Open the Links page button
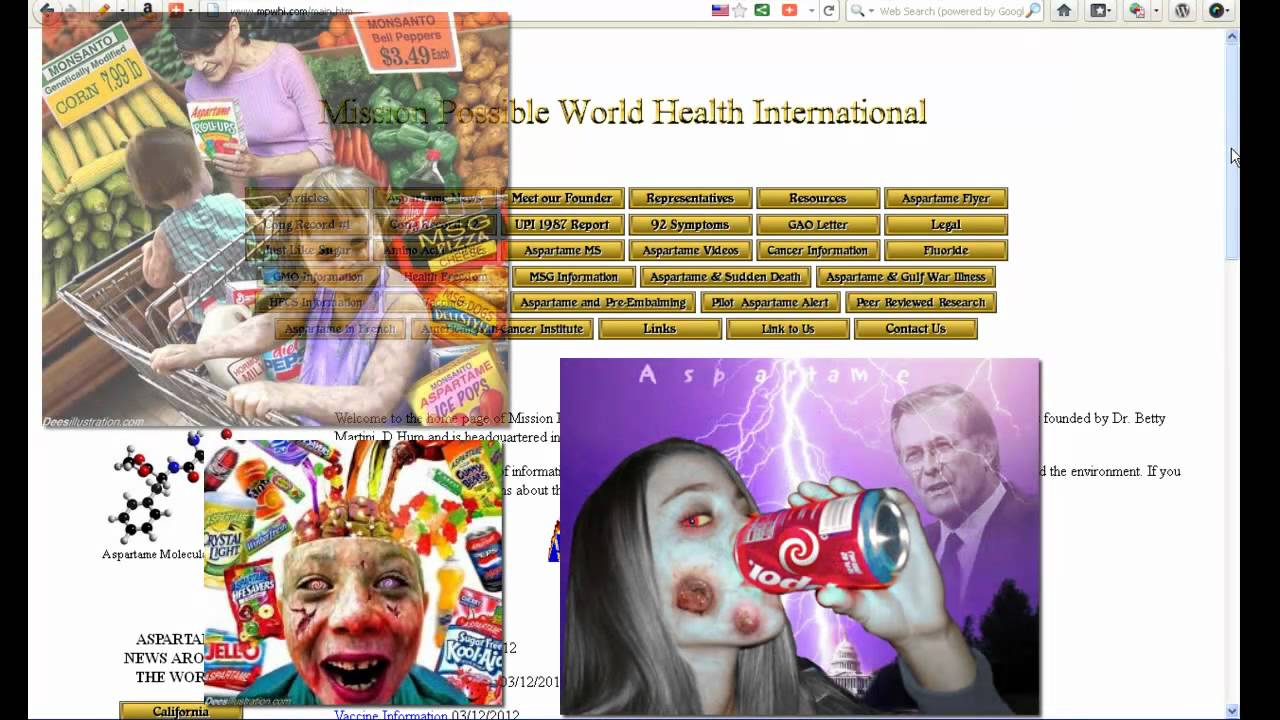The width and height of the screenshot is (1280, 720). click(x=660, y=328)
